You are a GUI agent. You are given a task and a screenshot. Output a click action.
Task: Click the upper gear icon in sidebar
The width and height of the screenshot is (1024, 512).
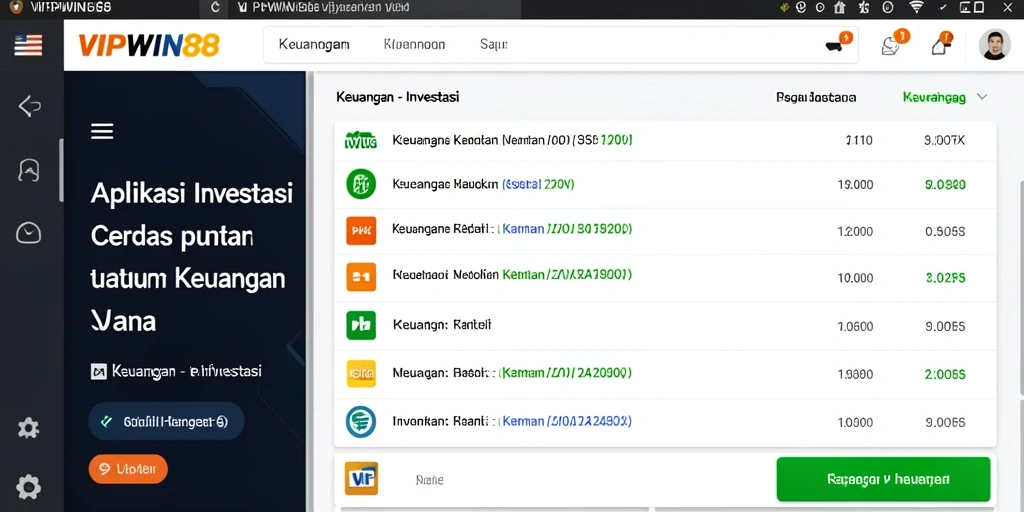28,428
